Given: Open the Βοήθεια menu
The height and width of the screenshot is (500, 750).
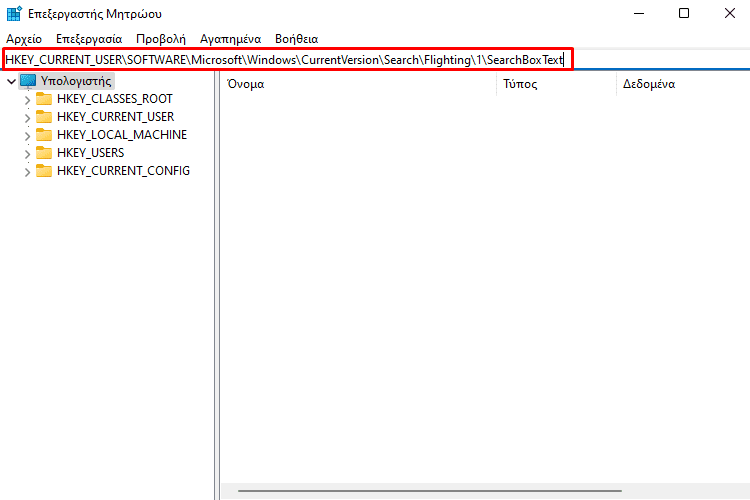Looking at the screenshot, I should point(297,39).
